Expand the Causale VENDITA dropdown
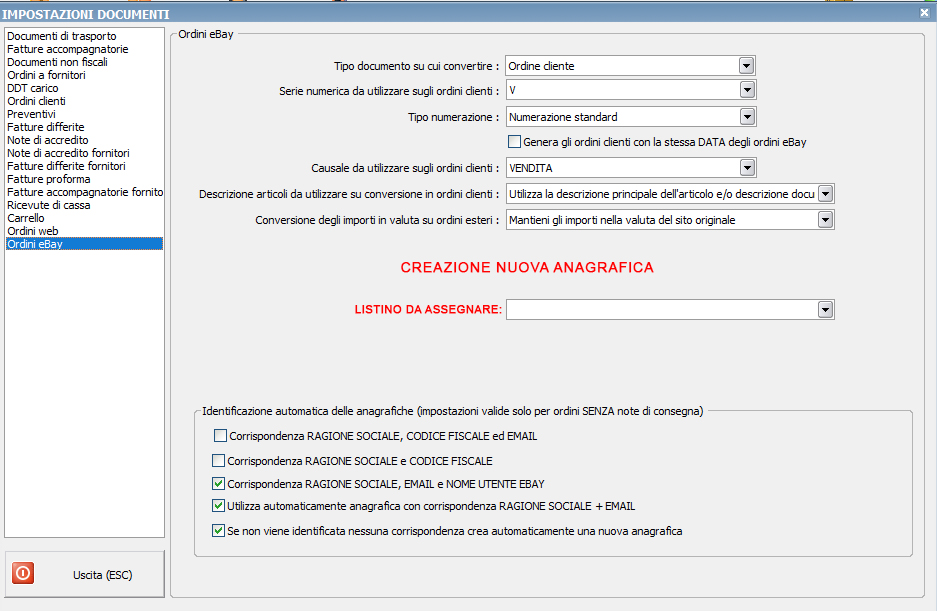Viewport: 937px width, 611px height. (x=748, y=168)
